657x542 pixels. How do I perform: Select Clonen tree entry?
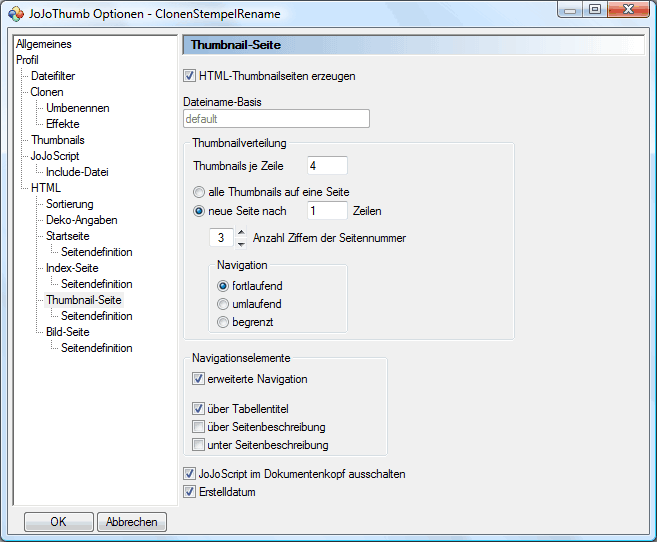pos(47,92)
